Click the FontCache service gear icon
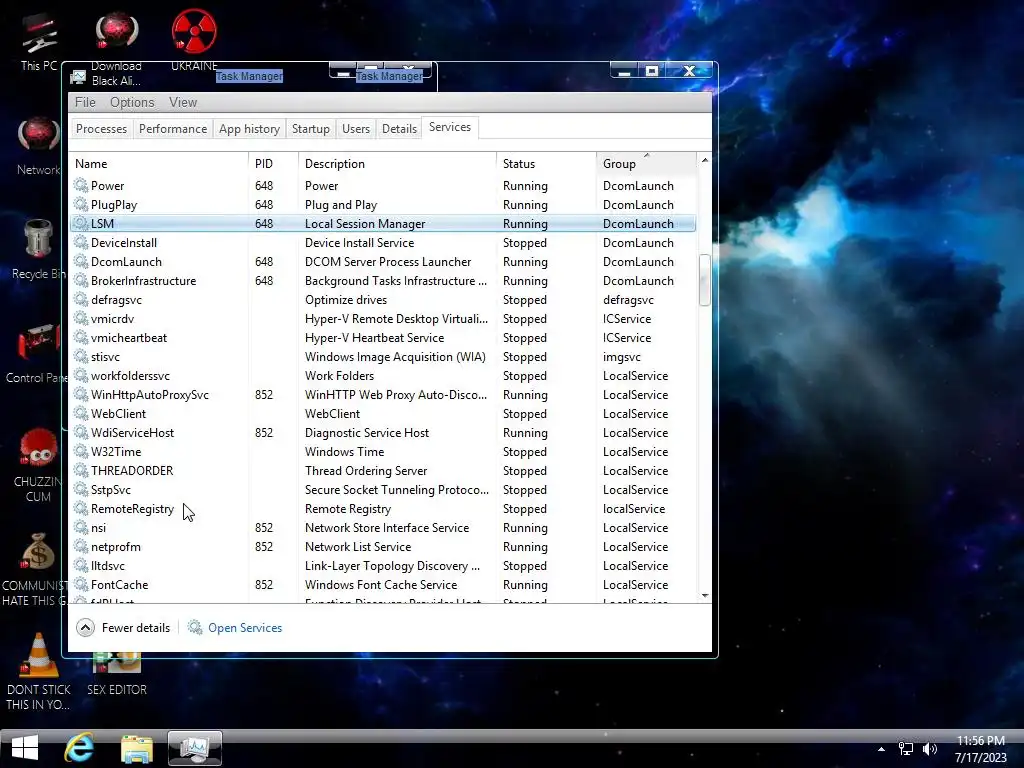 (x=80, y=584)
